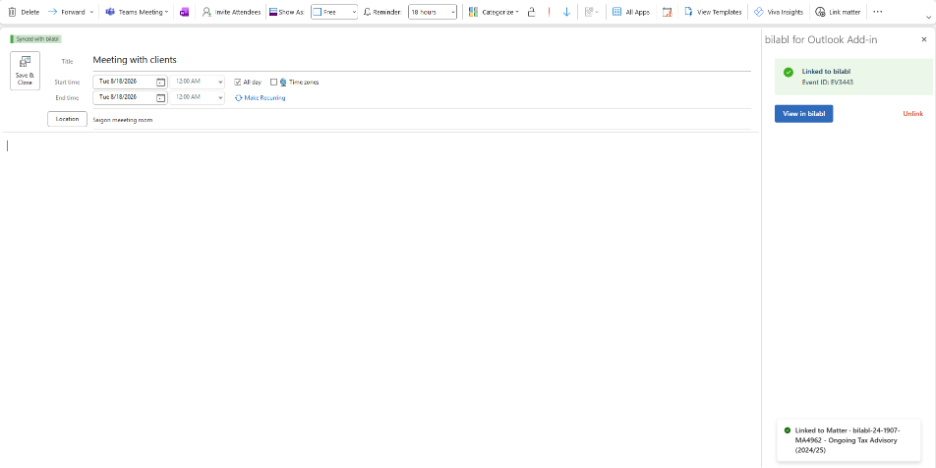The height and width of the screenshot is (468, 936).
Task: Click the Unlink link
Action: (x=913, y=114)
